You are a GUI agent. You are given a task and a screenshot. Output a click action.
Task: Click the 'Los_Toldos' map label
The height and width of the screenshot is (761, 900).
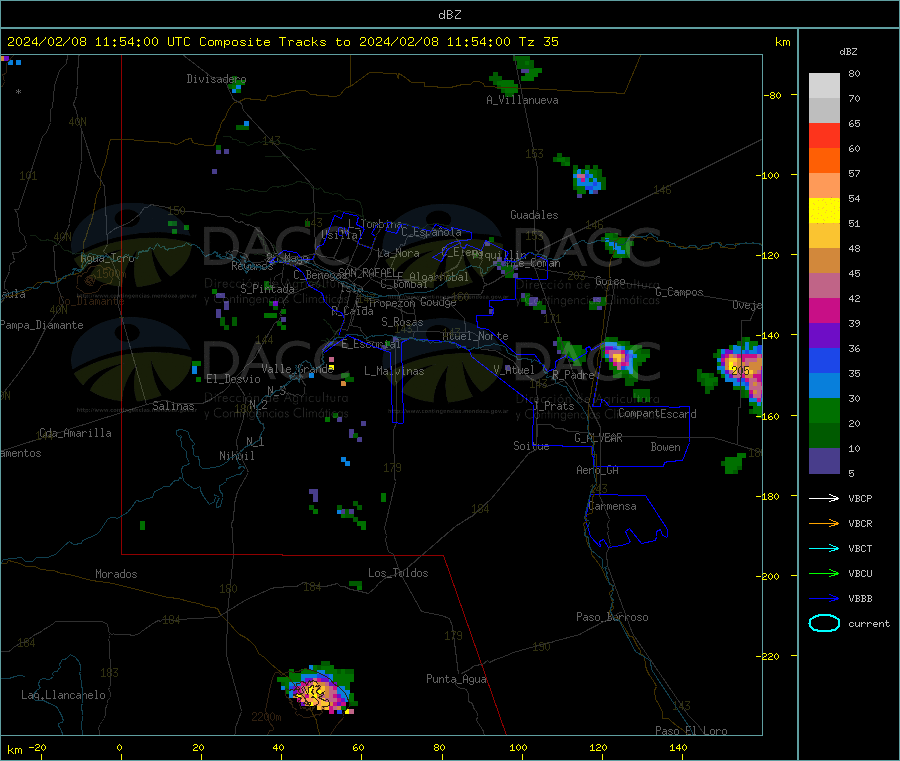pyautogui.click(x=398, y=573)
